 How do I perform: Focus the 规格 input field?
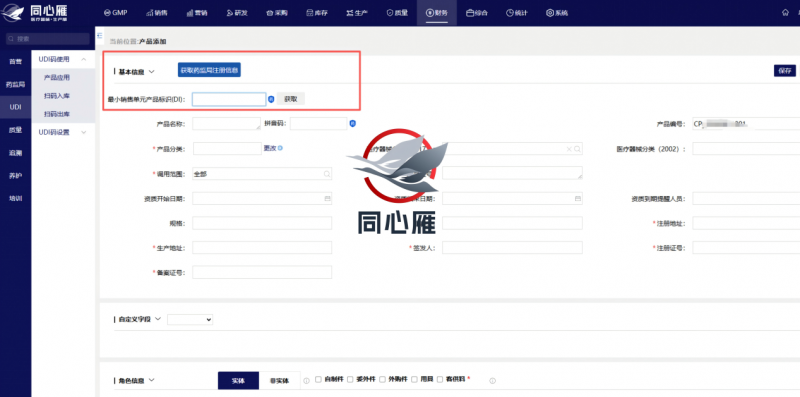tap(262, 223)
